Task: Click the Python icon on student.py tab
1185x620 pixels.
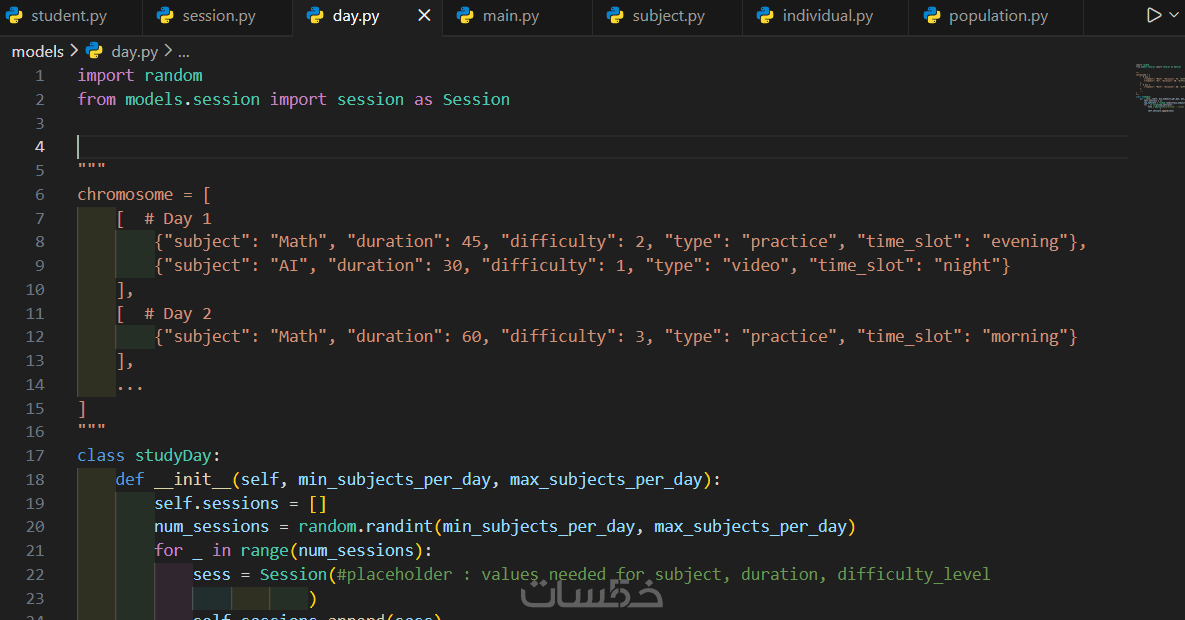Action: (16, 16)
